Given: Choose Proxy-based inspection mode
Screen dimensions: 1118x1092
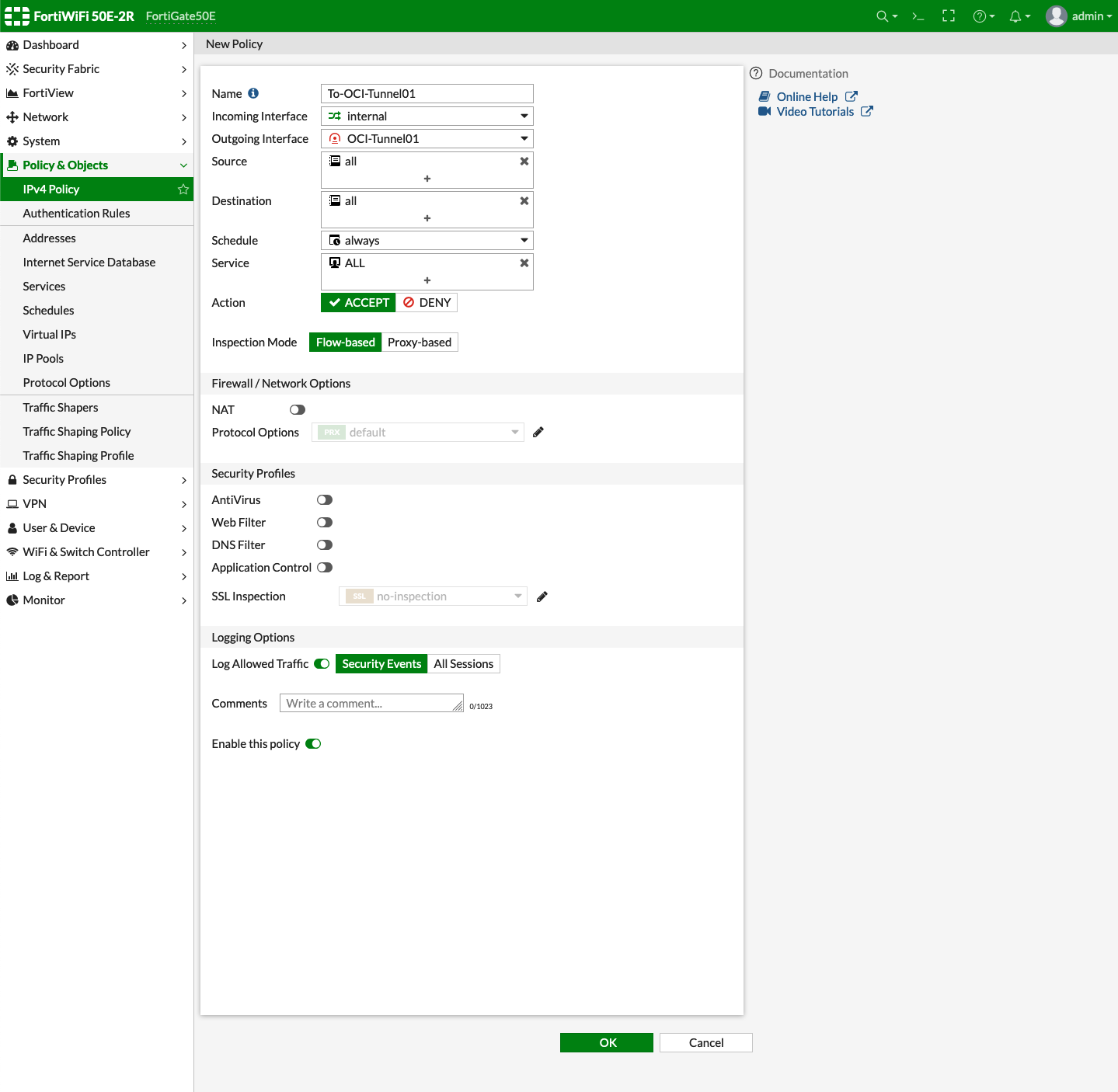Looking at the screenshot, I should pos(420,343).
